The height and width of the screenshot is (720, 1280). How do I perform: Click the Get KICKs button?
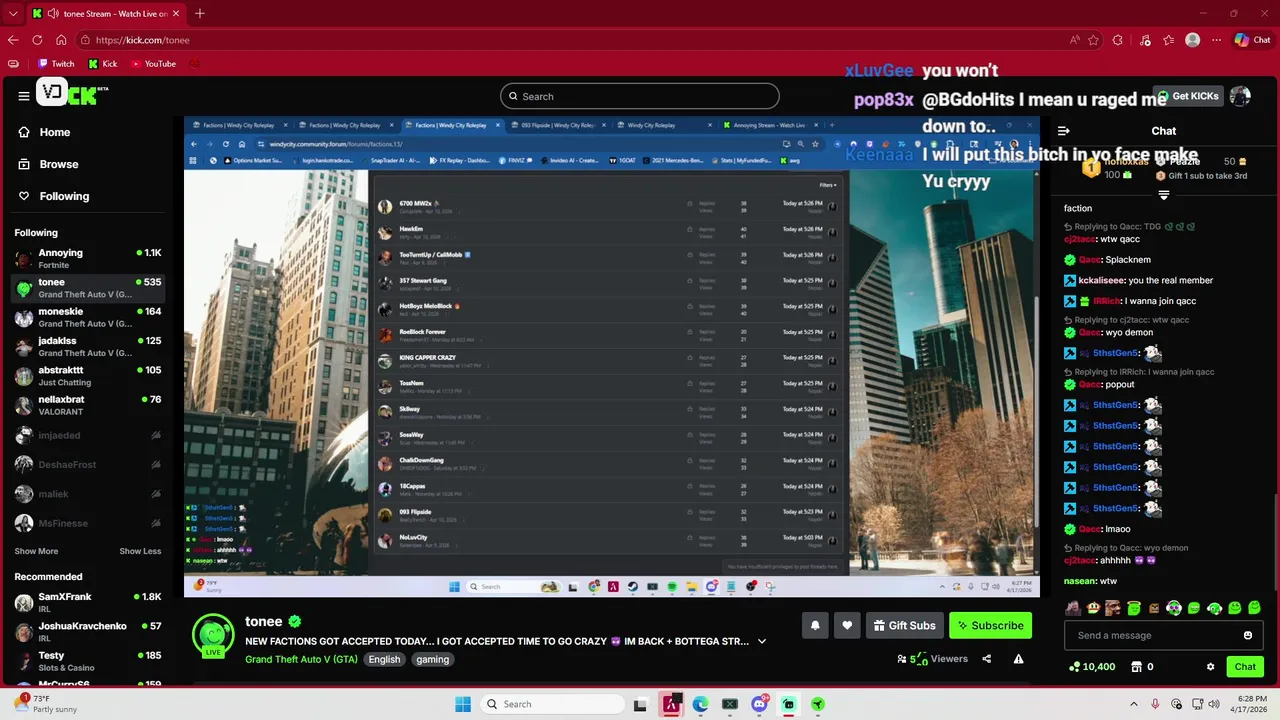click(1188, 96)
